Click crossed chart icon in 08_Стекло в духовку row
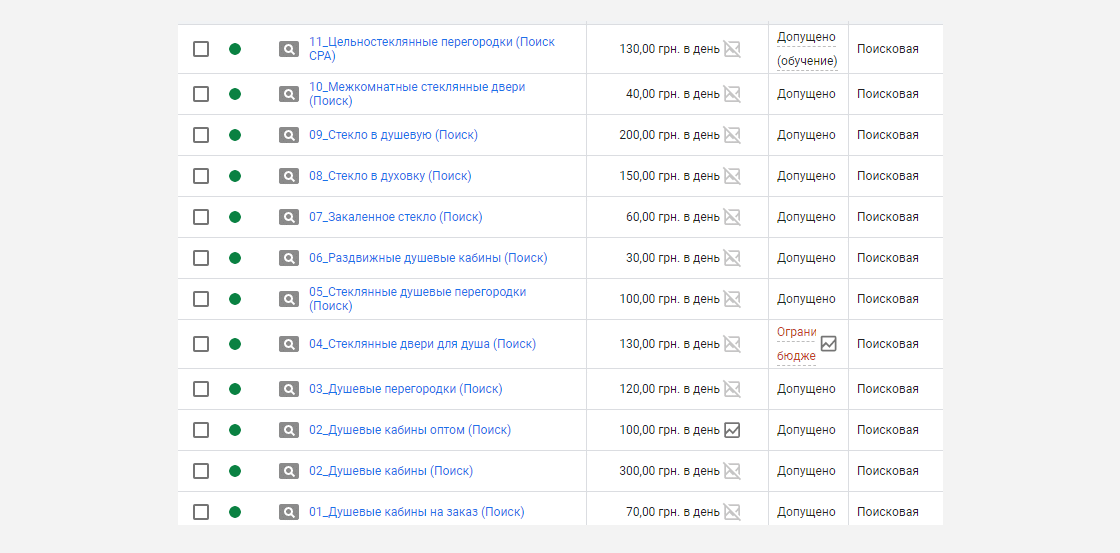The width and height of the screenshot is (1120, 553). 731,176
